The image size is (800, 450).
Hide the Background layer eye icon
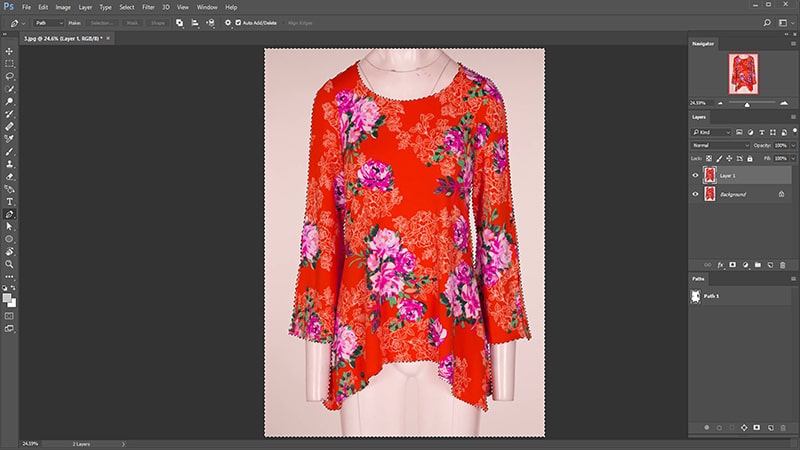[695, 194]
